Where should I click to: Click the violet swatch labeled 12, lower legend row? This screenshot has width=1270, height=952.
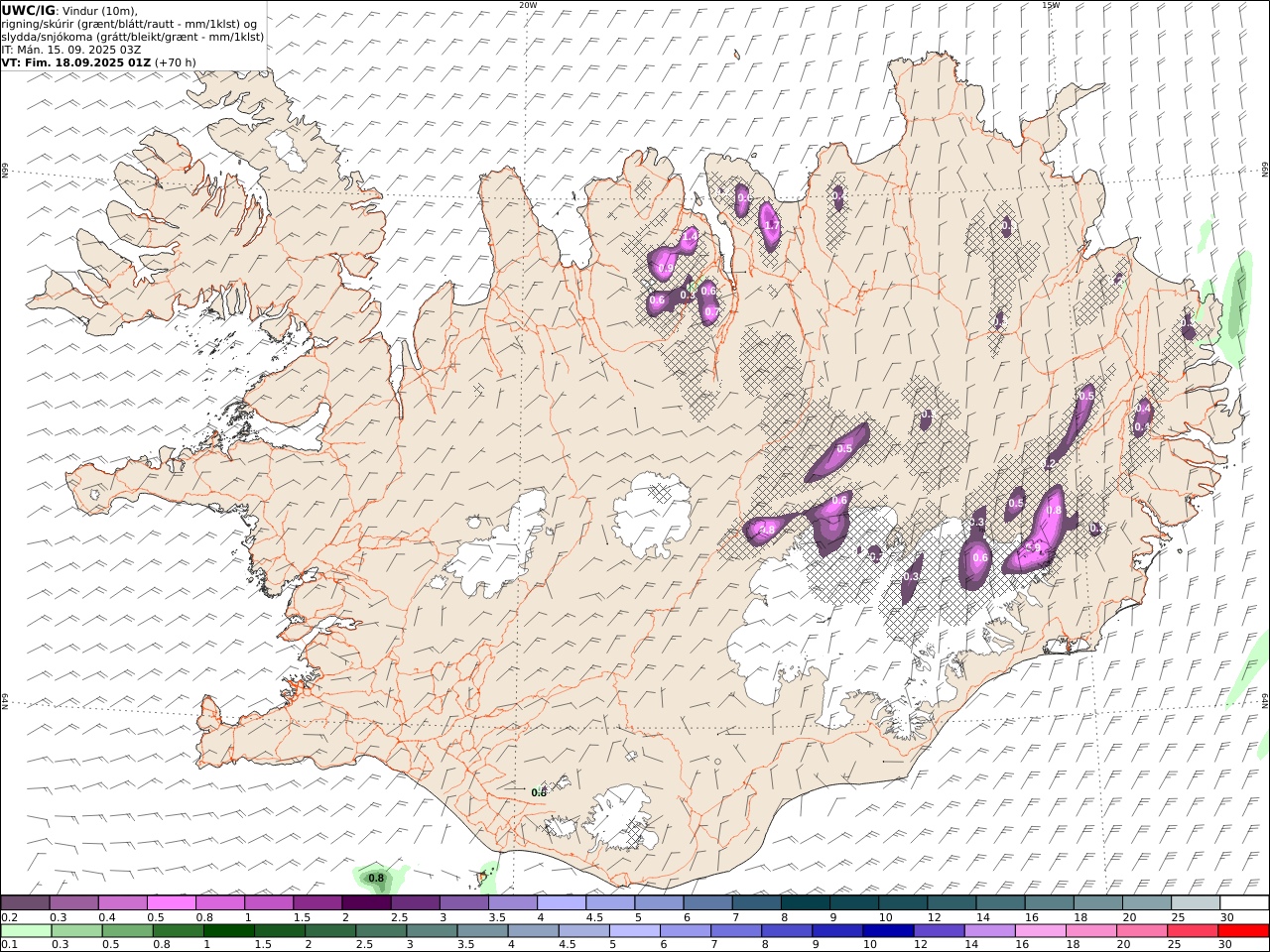click(938, 931)
